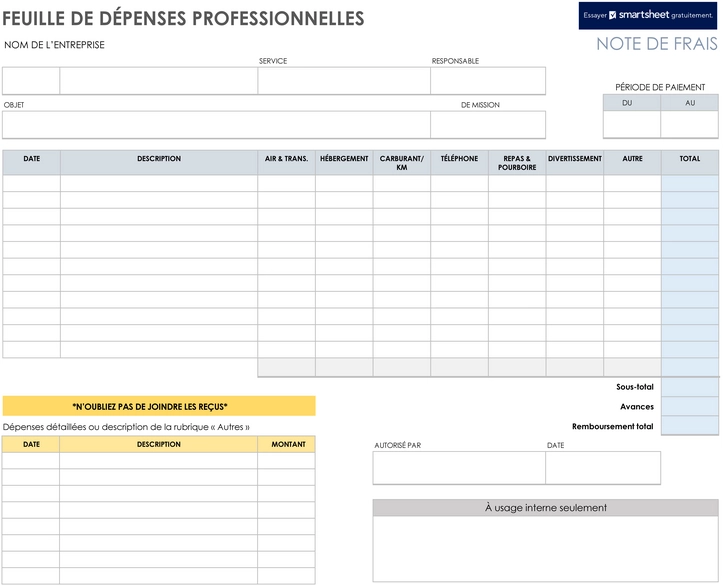The image size is (723, 586).
Task: Select the TÉLÉPHONE column header
Action: pyautogui.click(x=459, y=163)
